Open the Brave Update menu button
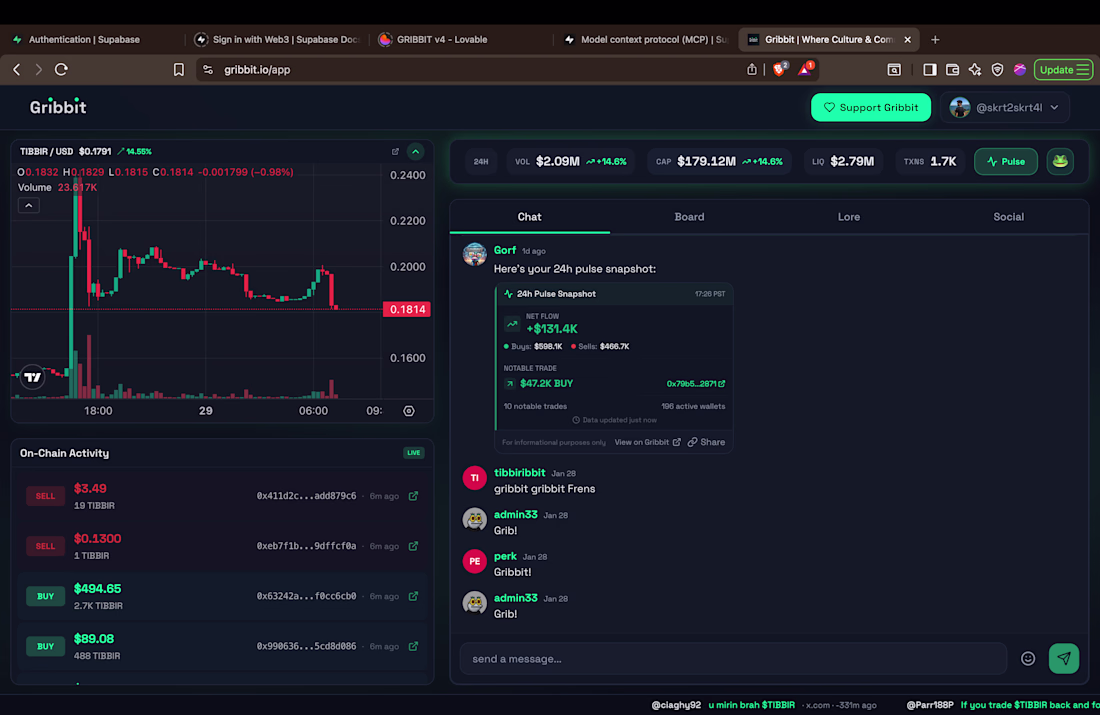 [x=1064, y=69]
